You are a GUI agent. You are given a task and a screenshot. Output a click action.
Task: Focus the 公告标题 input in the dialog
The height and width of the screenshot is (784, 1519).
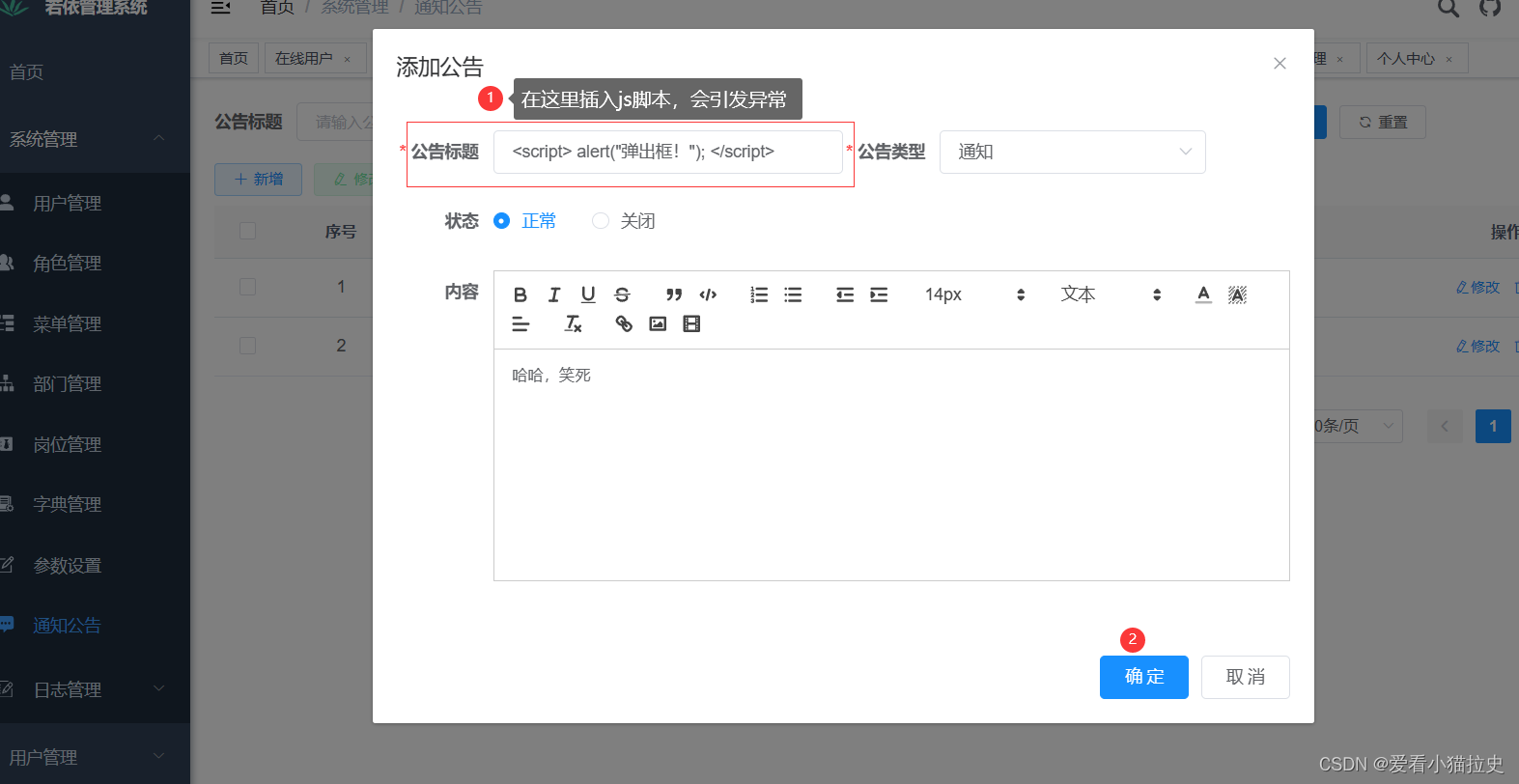coord(668,152)
